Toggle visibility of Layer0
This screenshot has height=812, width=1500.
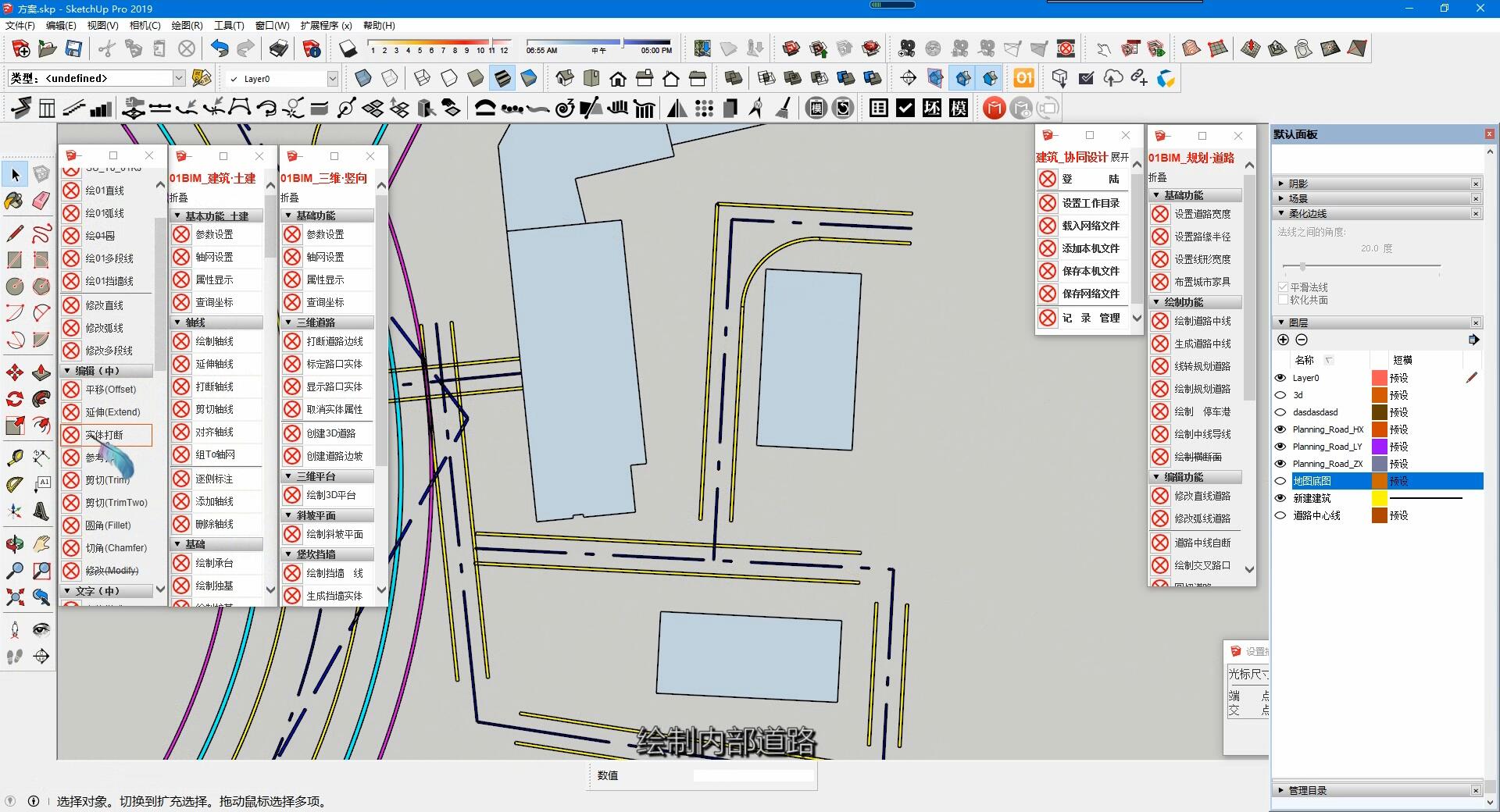tap(1280, 378)
